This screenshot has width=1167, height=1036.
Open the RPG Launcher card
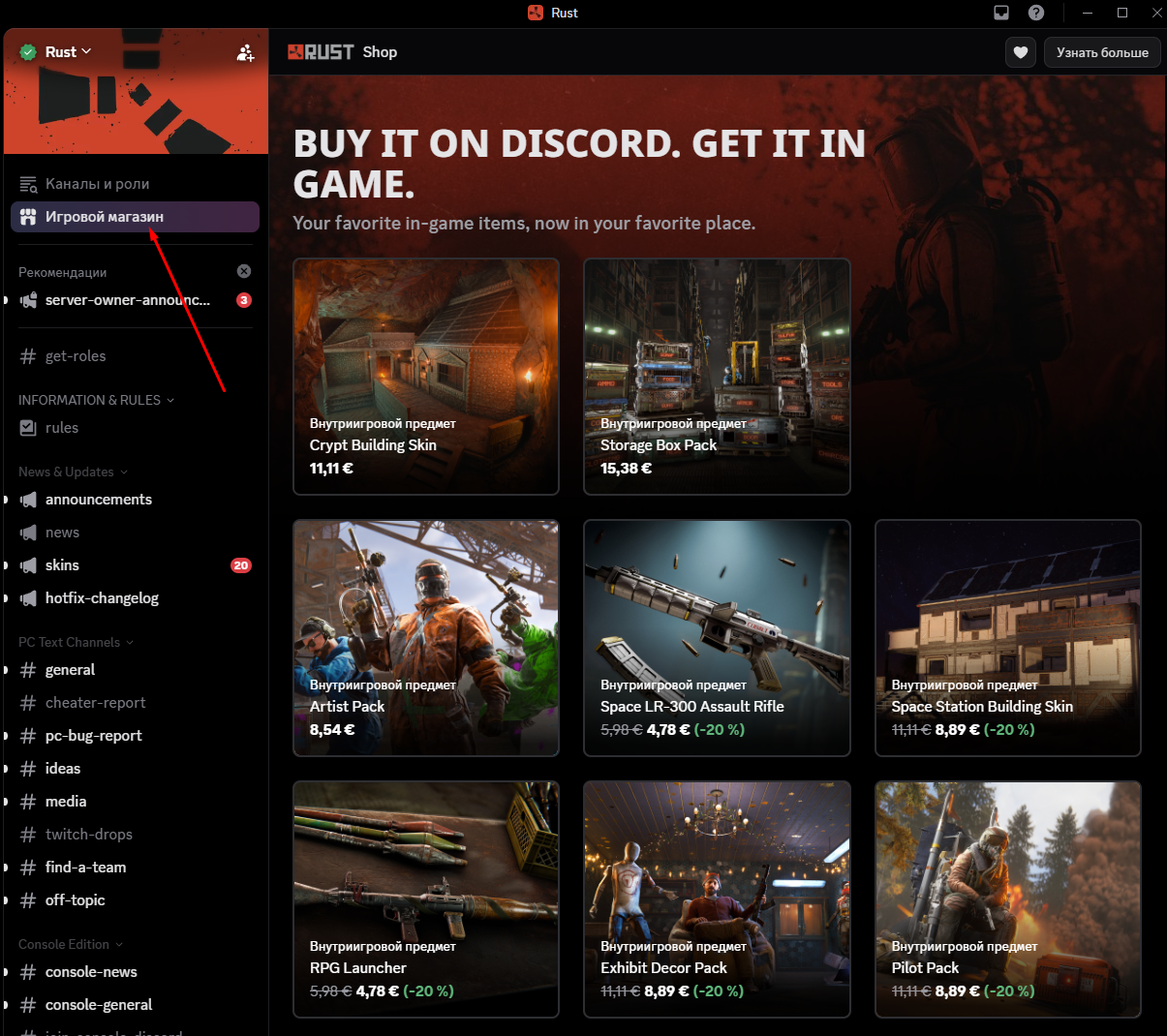(426, 899)
